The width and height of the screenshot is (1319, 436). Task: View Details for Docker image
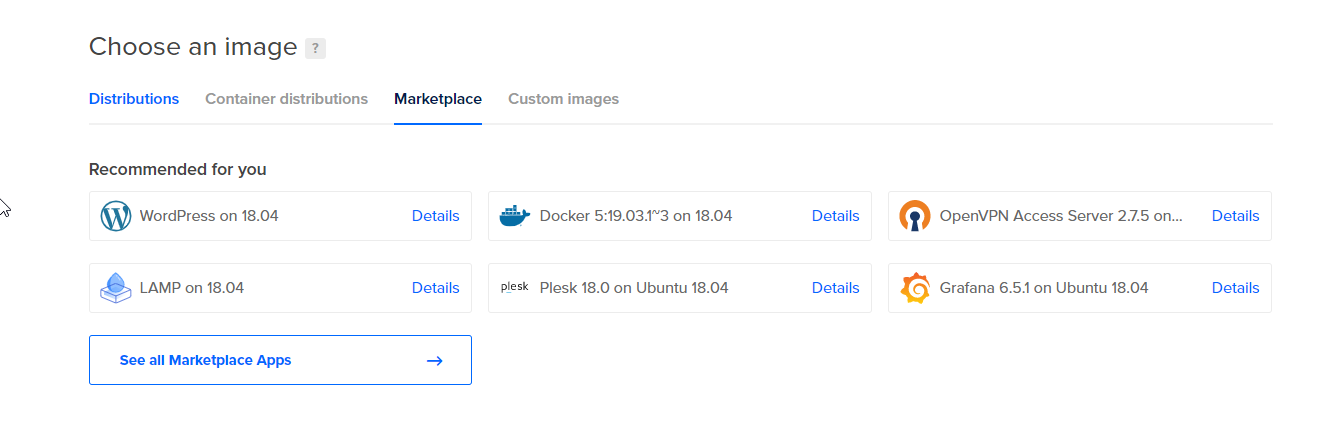836,216
